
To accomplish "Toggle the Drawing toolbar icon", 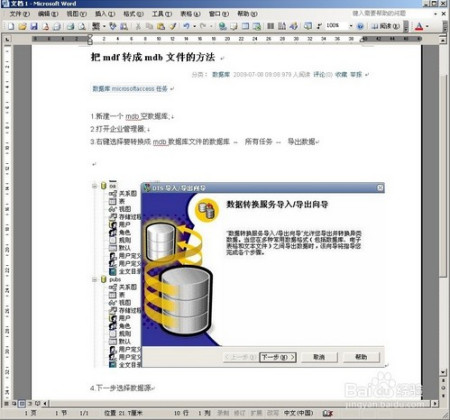I will (293, 26).
